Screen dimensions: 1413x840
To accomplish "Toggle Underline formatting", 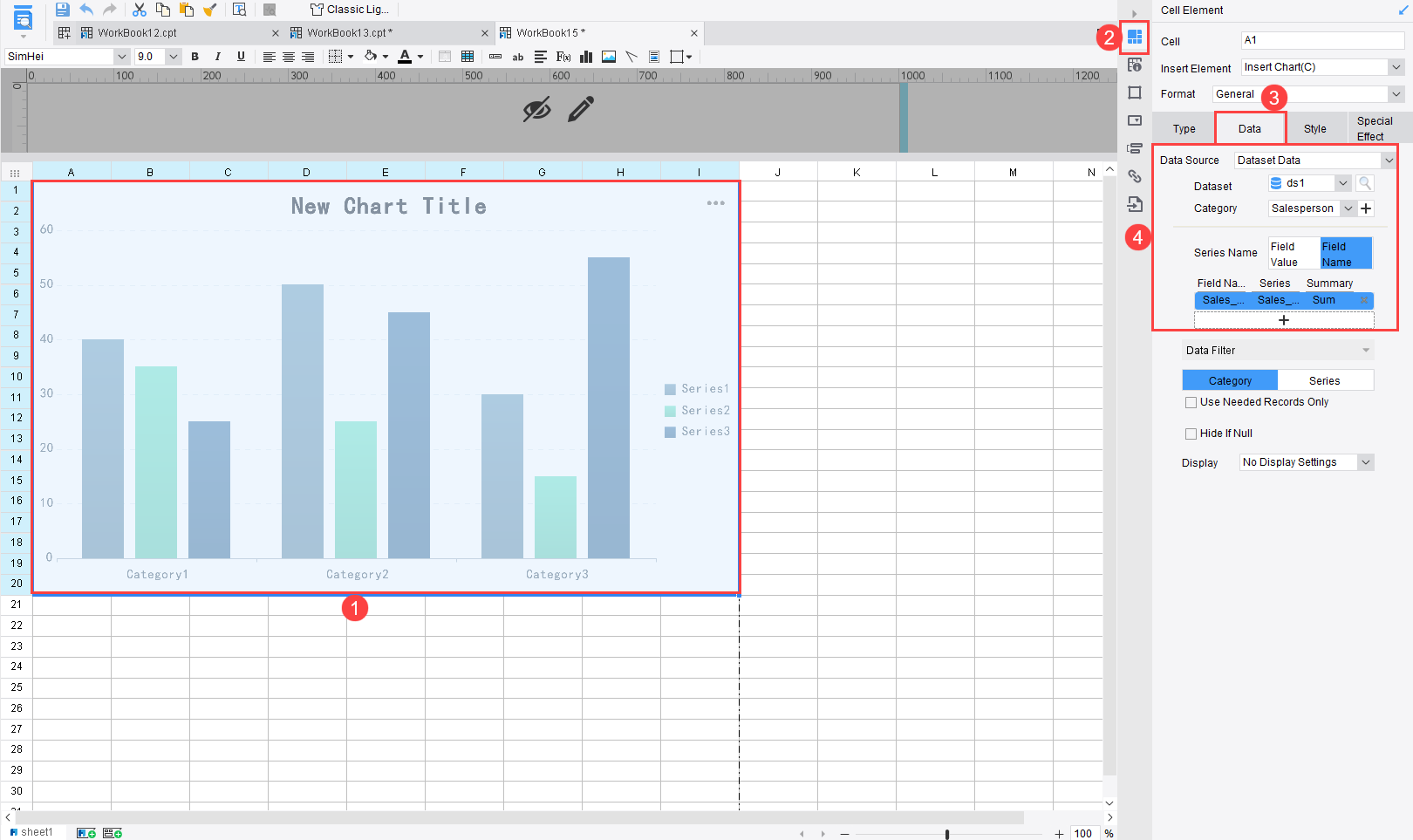I will (x=241, y=57).
